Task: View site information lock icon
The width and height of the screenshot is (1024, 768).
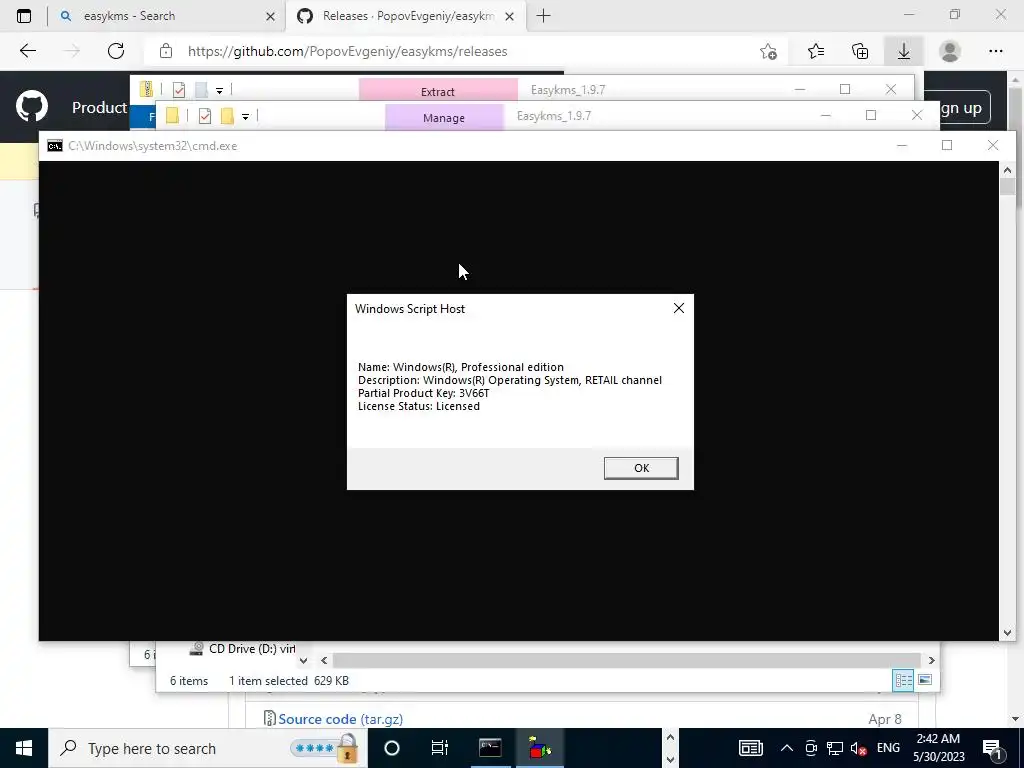Action: [166, 51]
